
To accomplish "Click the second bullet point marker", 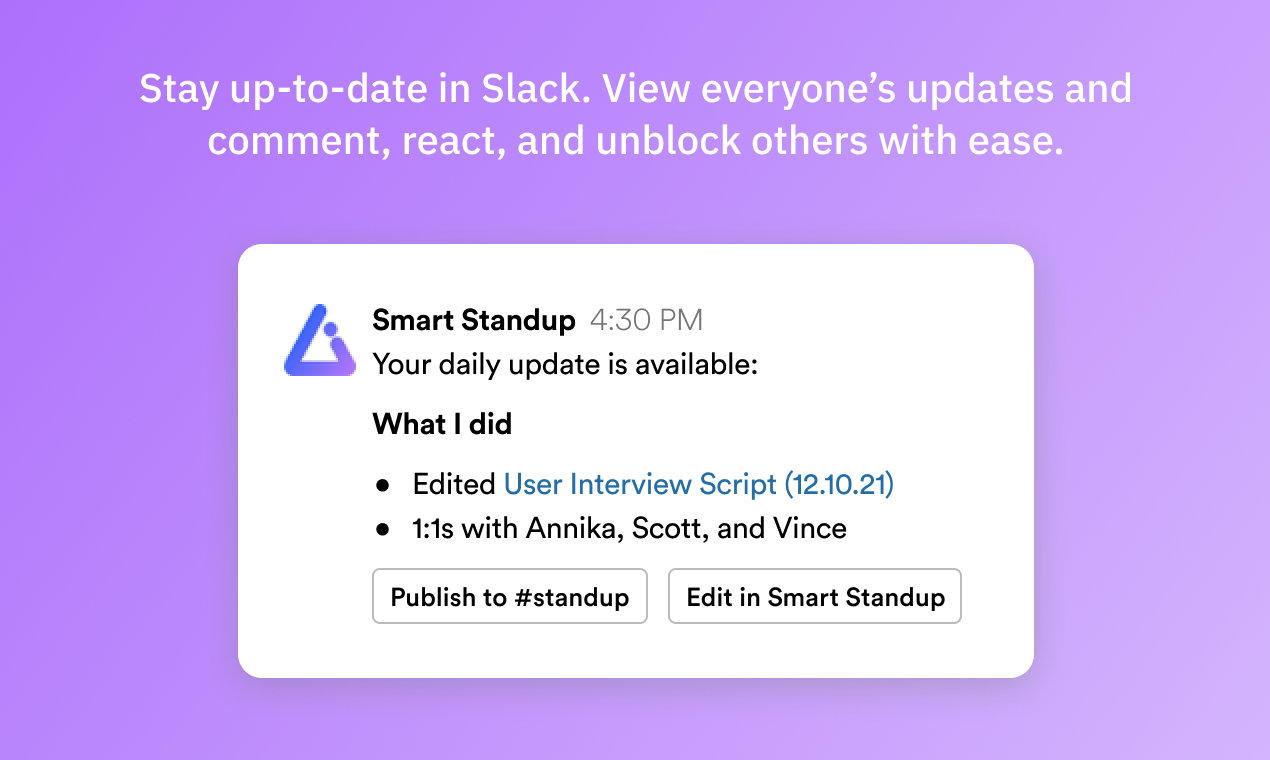I will (x=385, y=528).
